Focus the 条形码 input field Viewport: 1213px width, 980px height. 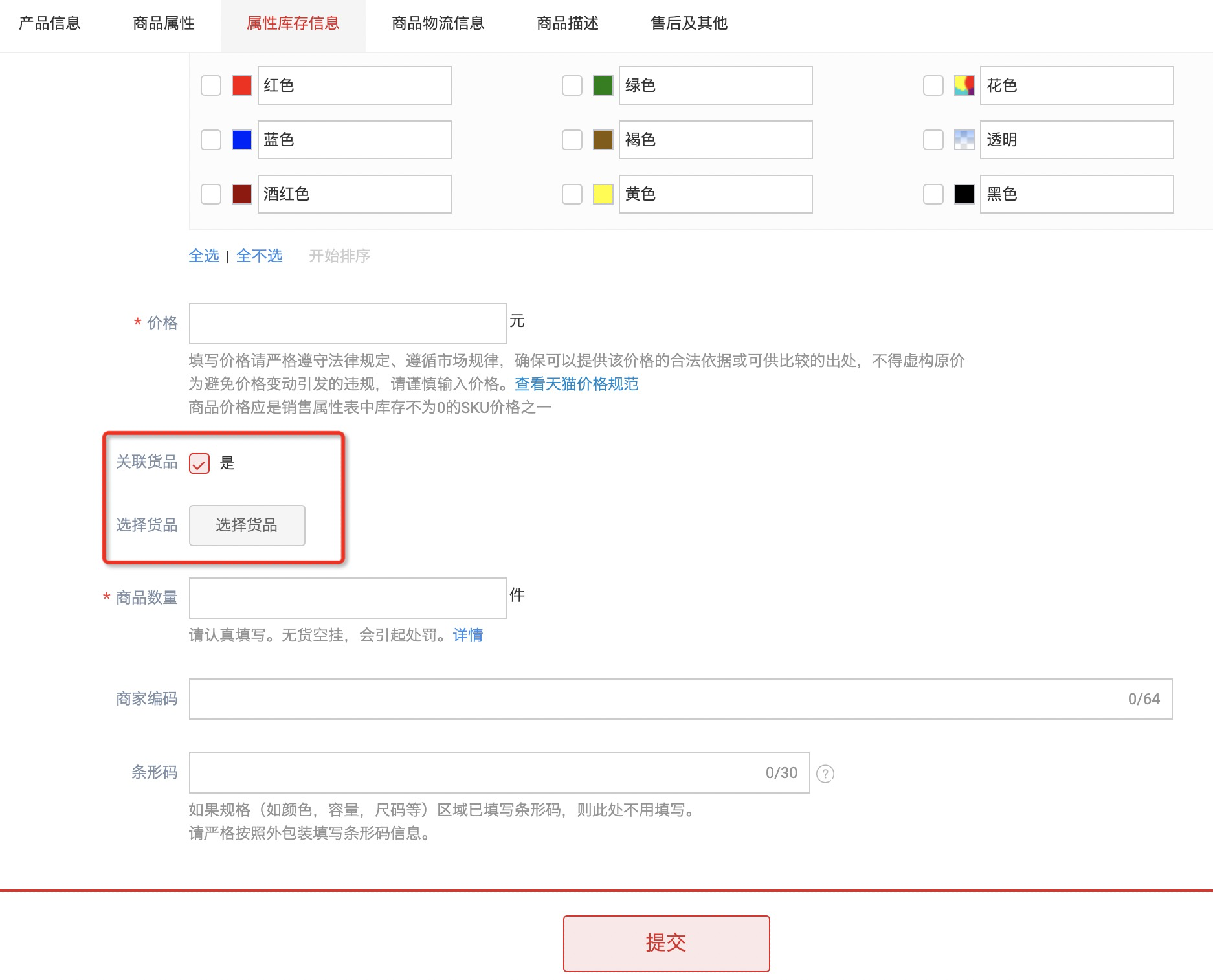click(x=500, y=773)
